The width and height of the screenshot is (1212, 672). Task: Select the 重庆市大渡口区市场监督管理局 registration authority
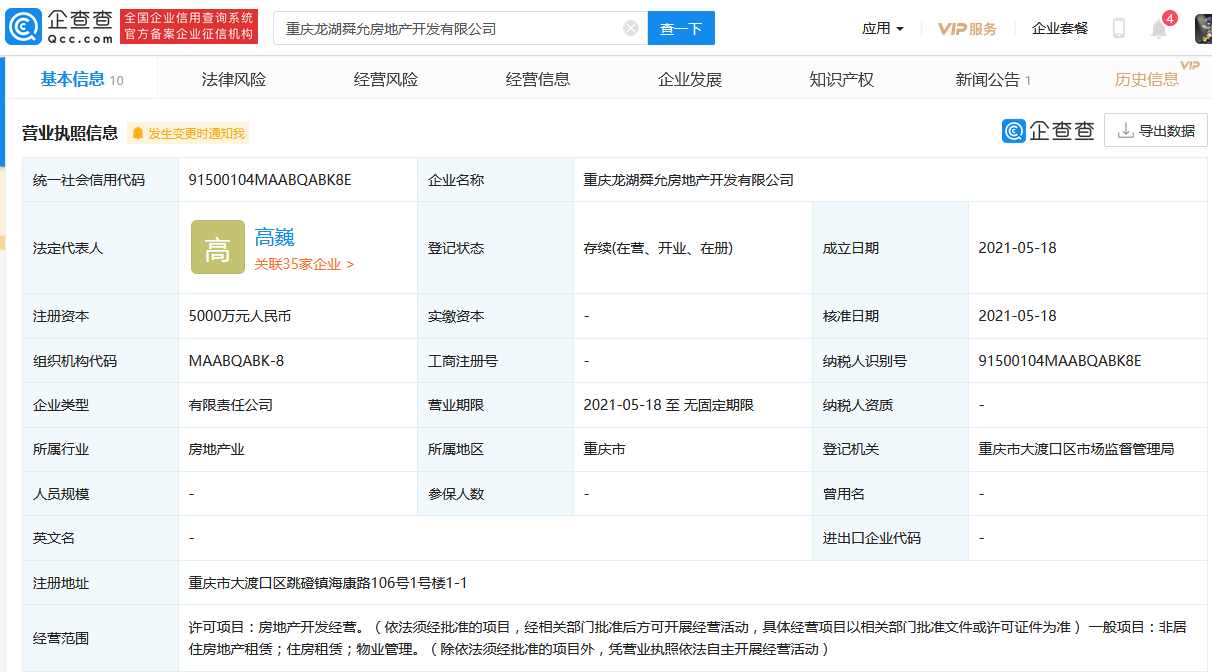(1076, 449)
